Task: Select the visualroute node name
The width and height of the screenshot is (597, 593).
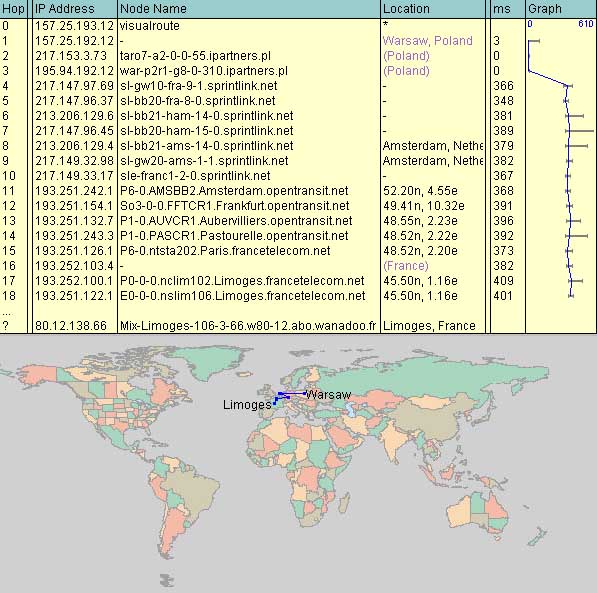Action: (x=150, y=26)
